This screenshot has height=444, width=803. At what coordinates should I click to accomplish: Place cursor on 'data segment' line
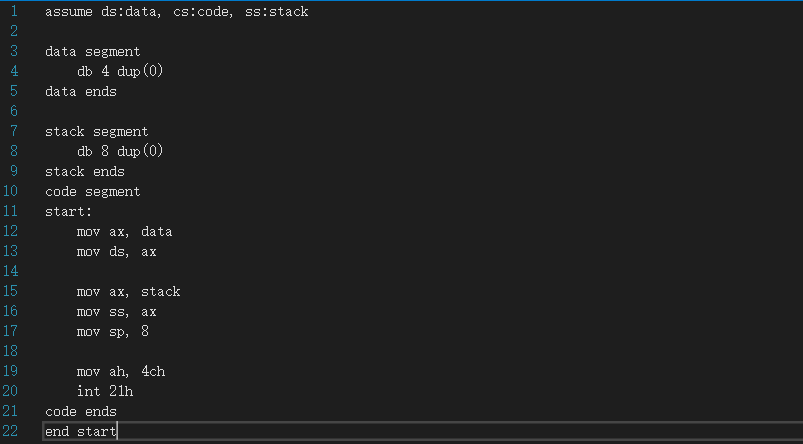point(92,52)
